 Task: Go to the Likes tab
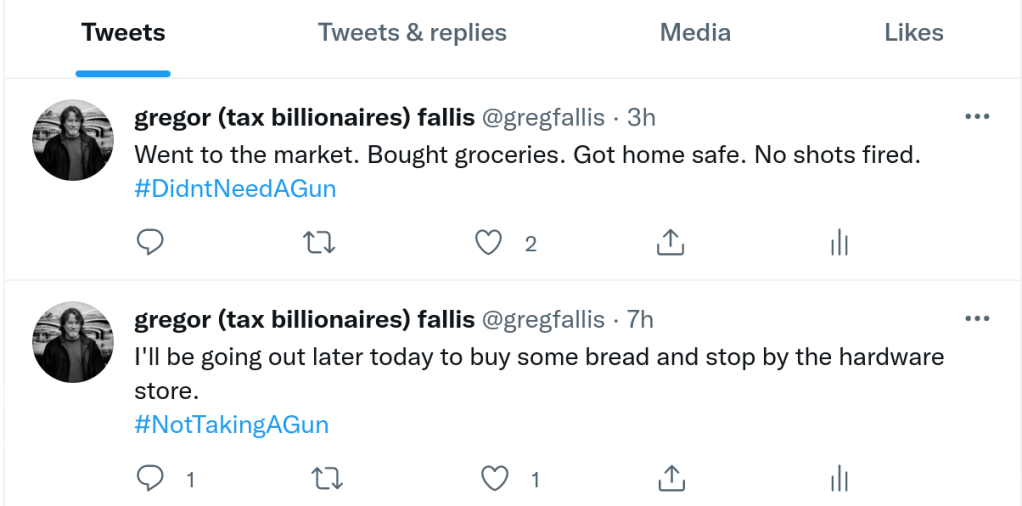tap(913, 33)
